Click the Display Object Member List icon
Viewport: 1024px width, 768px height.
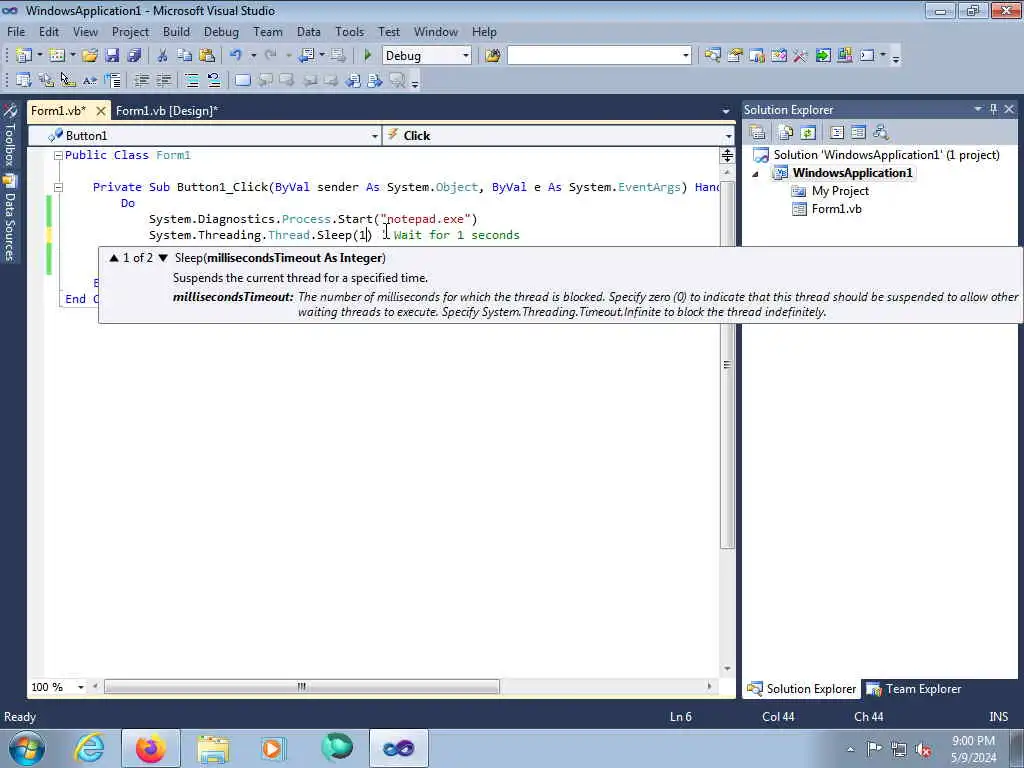24,80
